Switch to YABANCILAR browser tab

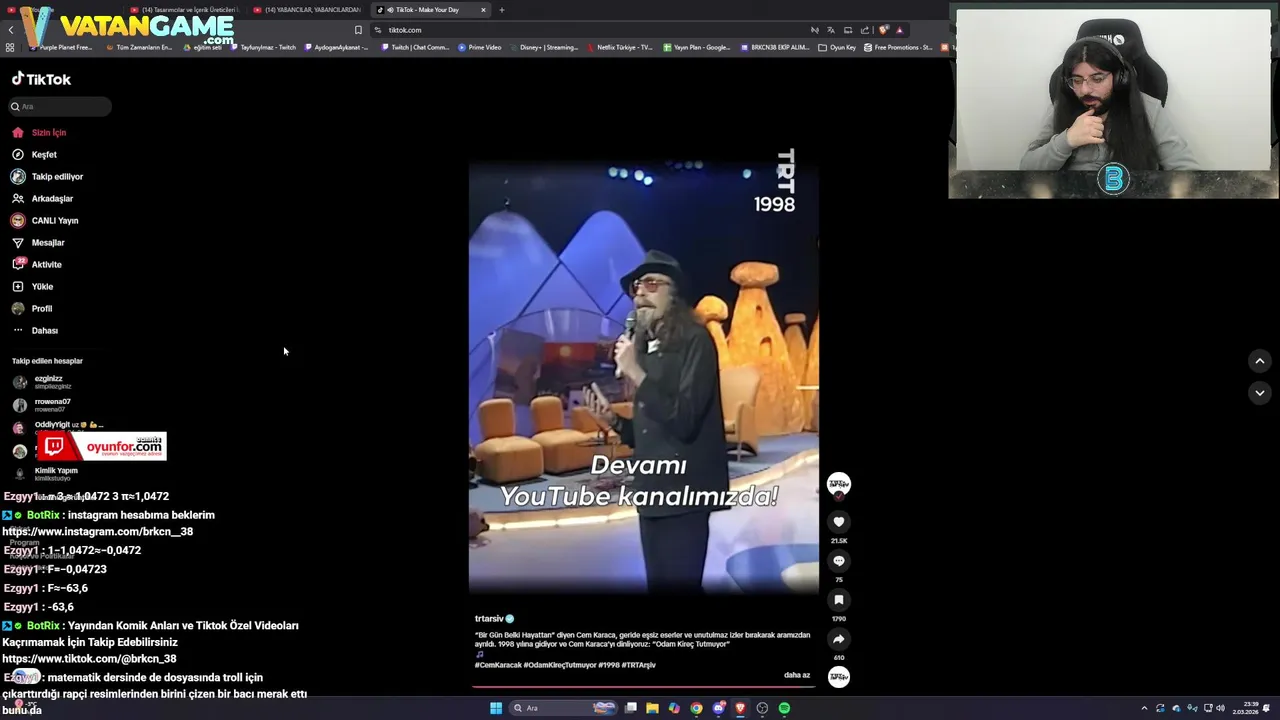coord(307,10)
